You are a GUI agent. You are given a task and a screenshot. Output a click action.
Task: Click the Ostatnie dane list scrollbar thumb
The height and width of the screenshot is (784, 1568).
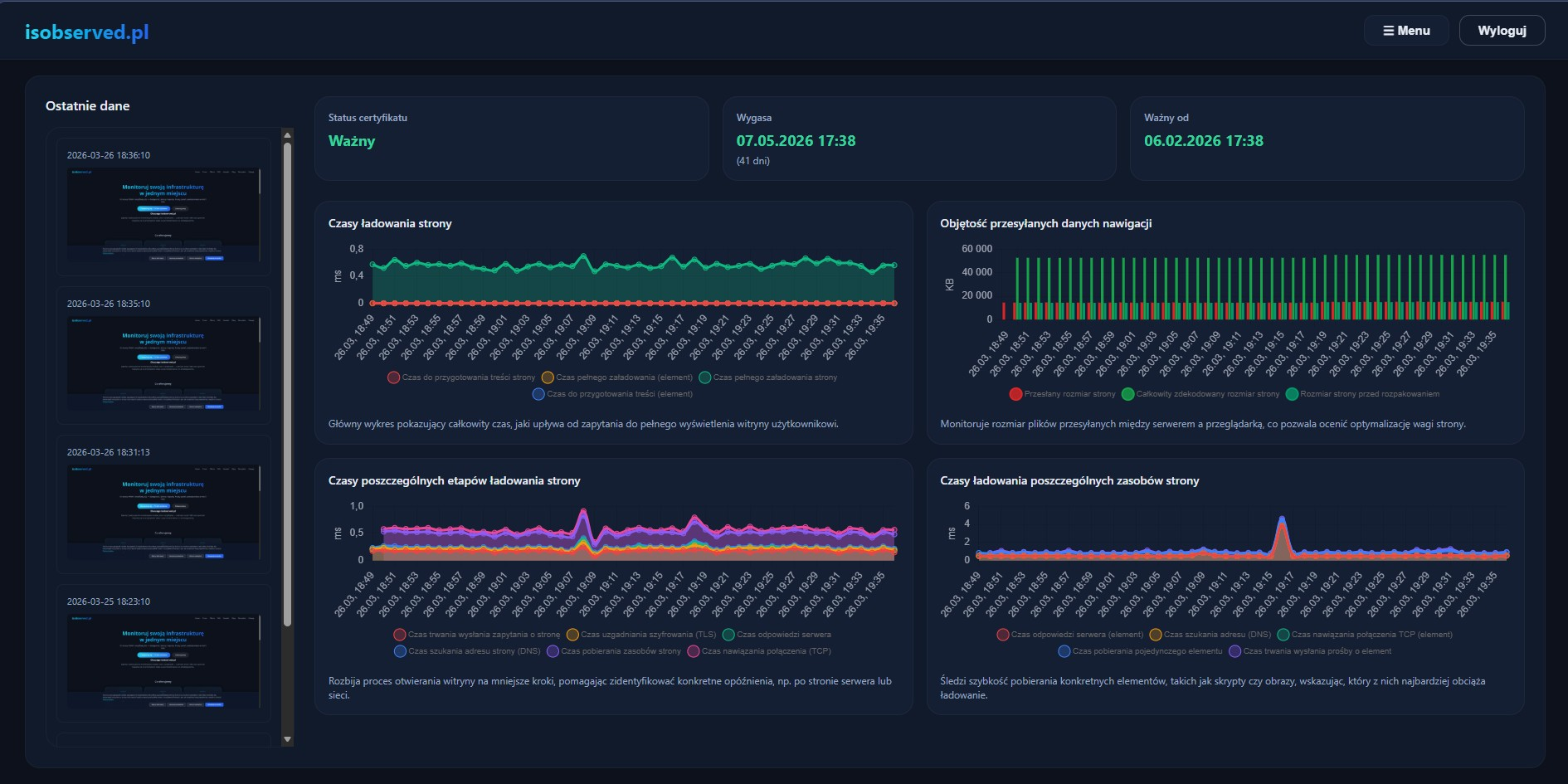tap(288, 385)
